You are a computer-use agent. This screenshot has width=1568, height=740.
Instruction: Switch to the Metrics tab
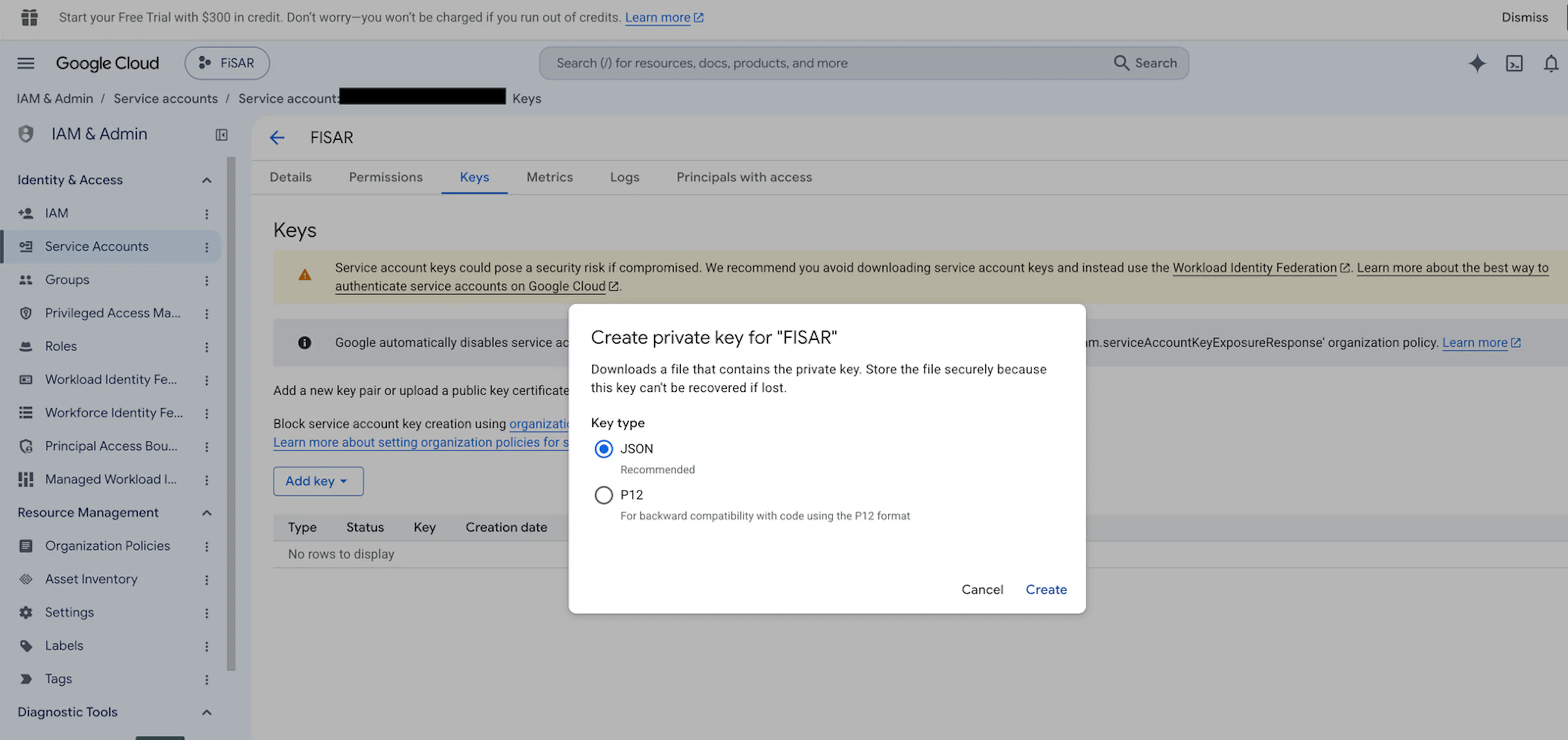(x=550, y=177)
